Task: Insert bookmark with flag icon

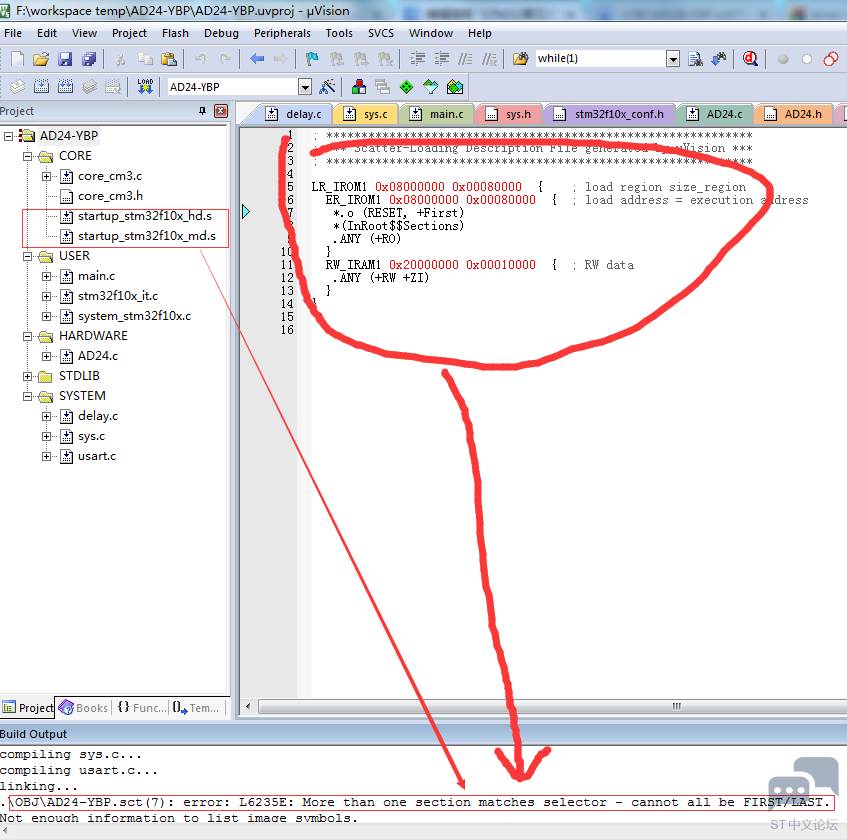Action: (x=312, y=59)
